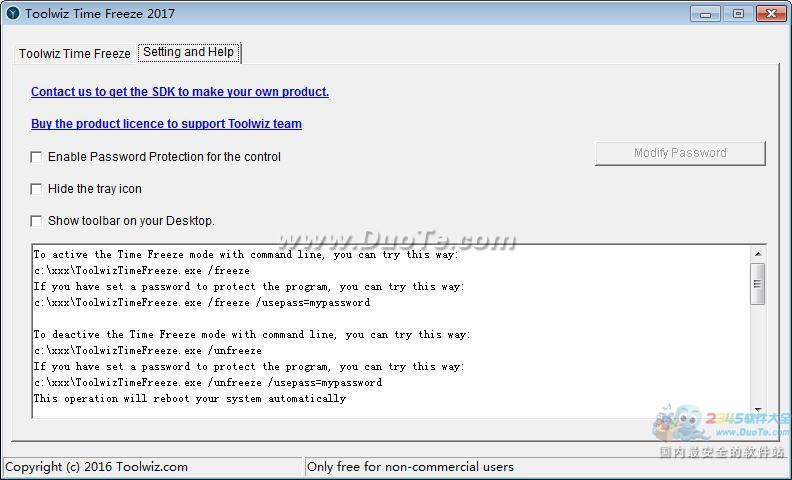Click the '/freeze /usepass=mypassword' command line
The width and height of the screenshot is (792, 480).
click(x=202, y=303)
